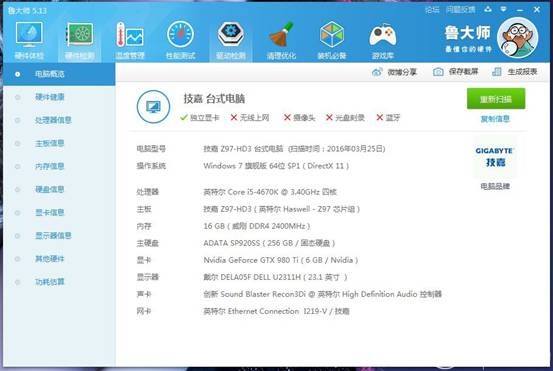Click the 保存截屏 camera icon
This screenshot has height=371, width=553.
click(438, 72)
